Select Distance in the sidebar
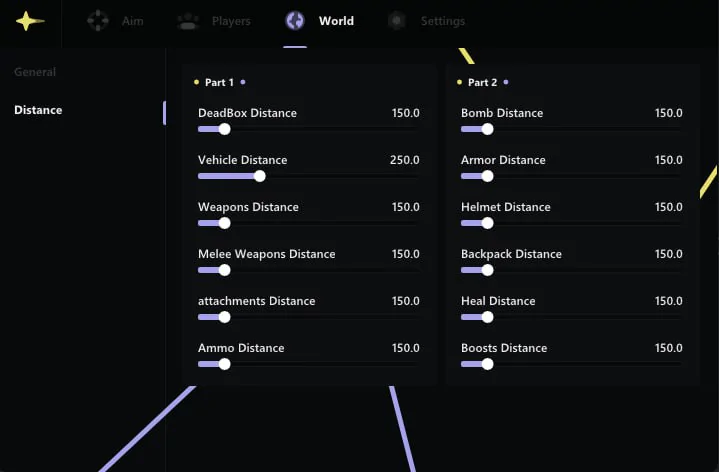The width and height of the screenshot is (719, 472). (x=38, y=110)
